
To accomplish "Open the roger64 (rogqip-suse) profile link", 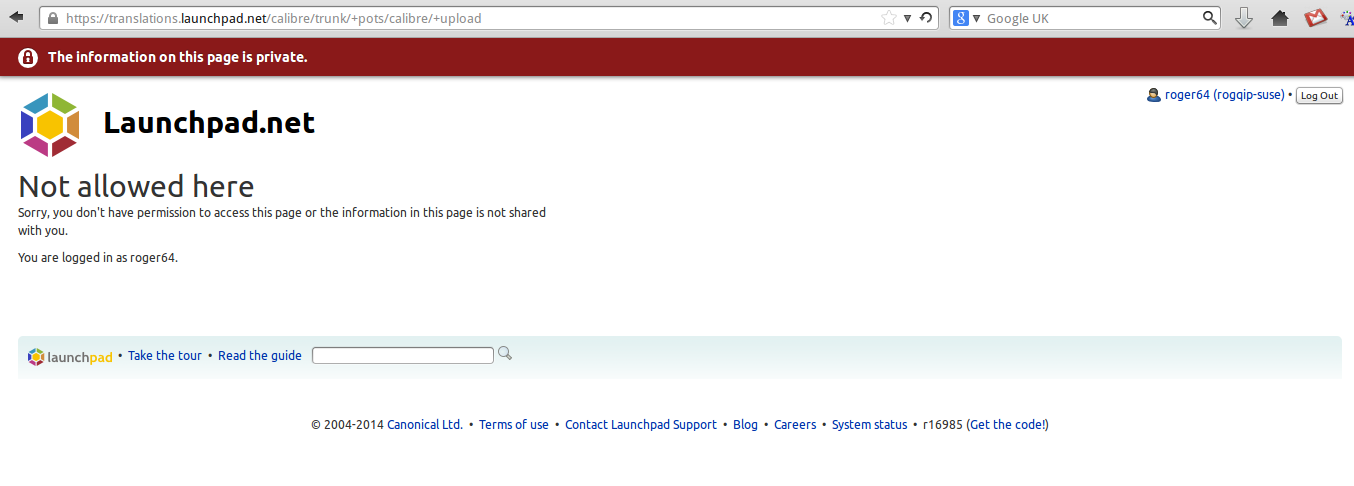I will [1224, 95].
